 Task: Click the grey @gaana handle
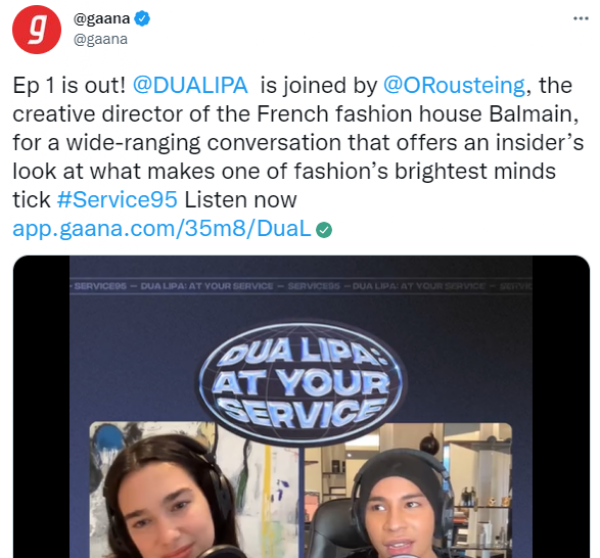(100, 39)
